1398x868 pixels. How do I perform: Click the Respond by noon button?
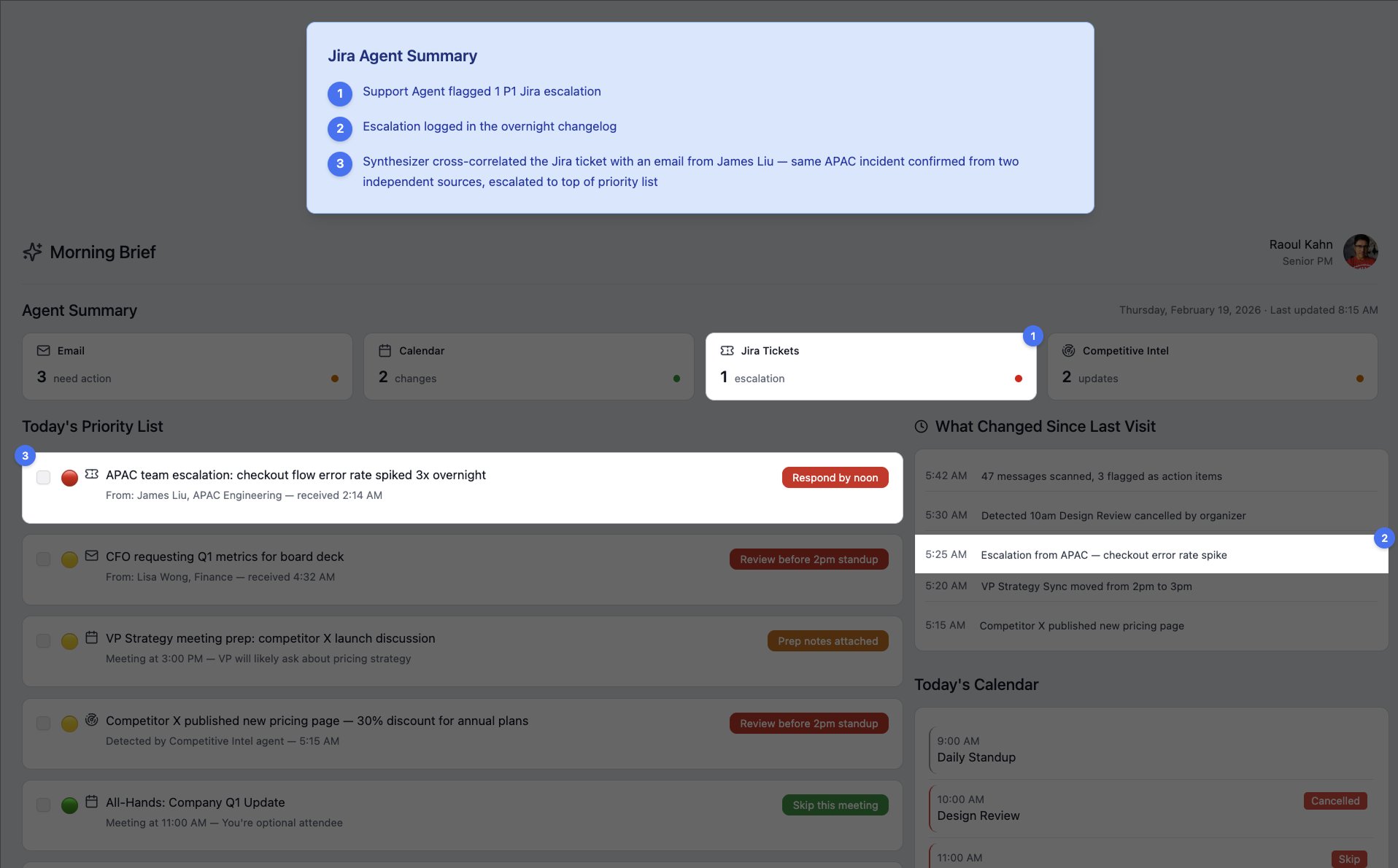[834, 477]
